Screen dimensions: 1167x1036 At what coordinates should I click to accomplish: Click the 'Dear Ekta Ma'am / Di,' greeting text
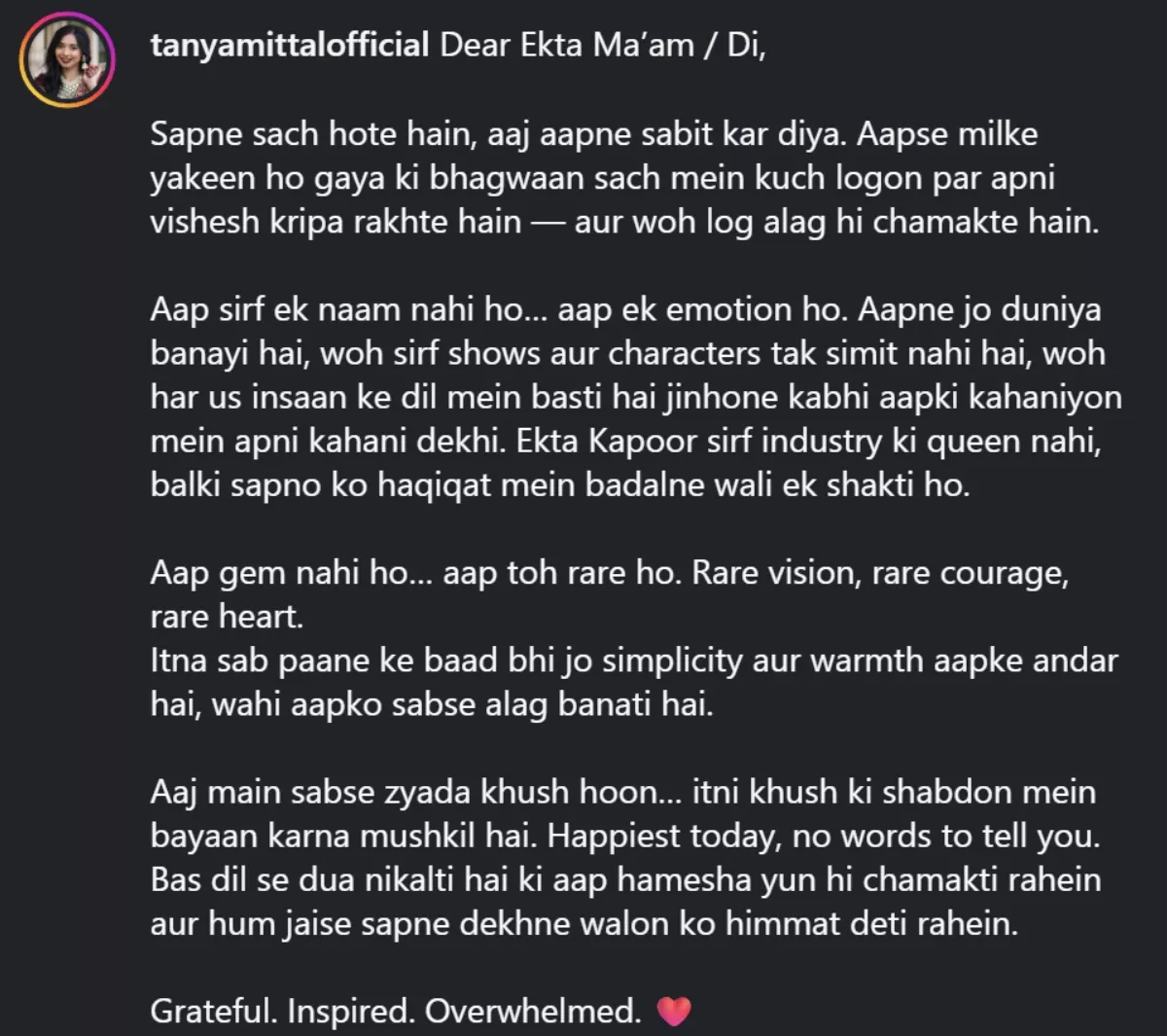[603, 45]
